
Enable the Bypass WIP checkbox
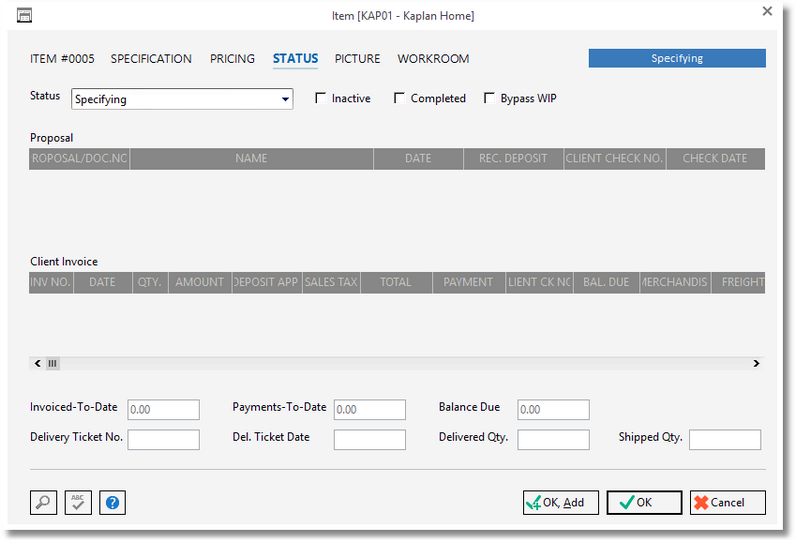tap(489, 98)
